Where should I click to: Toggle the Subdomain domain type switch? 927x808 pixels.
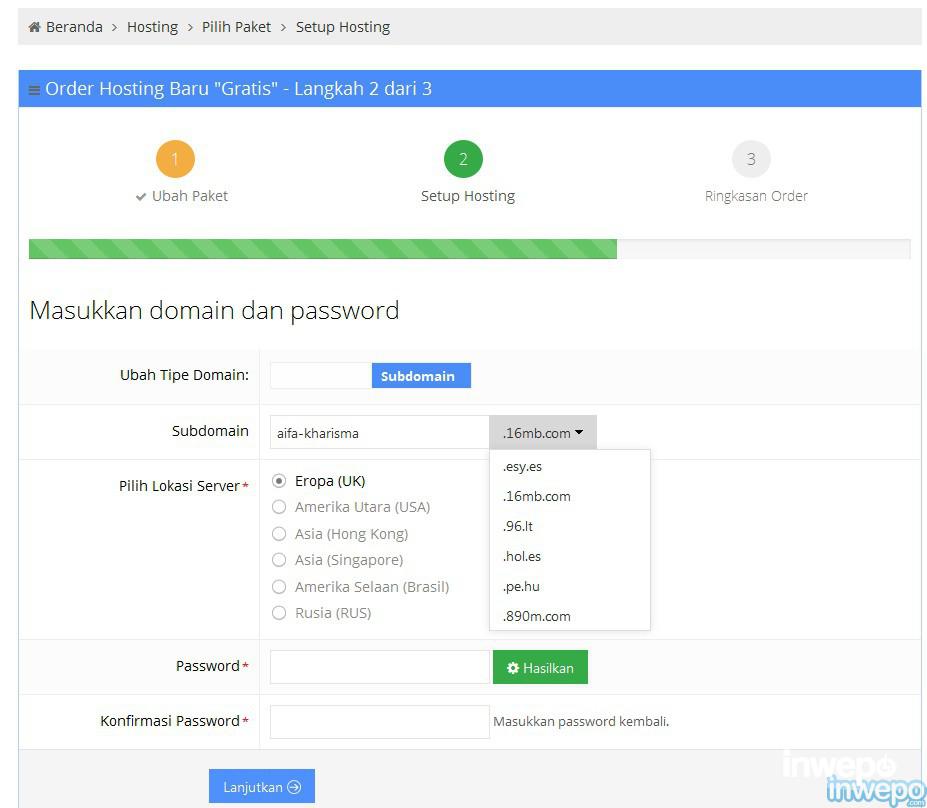(421, 376)
